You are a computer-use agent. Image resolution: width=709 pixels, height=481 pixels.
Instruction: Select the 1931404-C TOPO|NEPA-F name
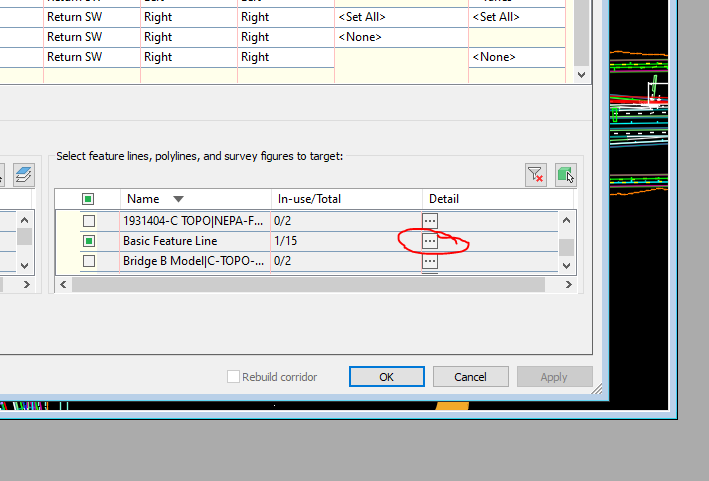[x=193, y=221]
